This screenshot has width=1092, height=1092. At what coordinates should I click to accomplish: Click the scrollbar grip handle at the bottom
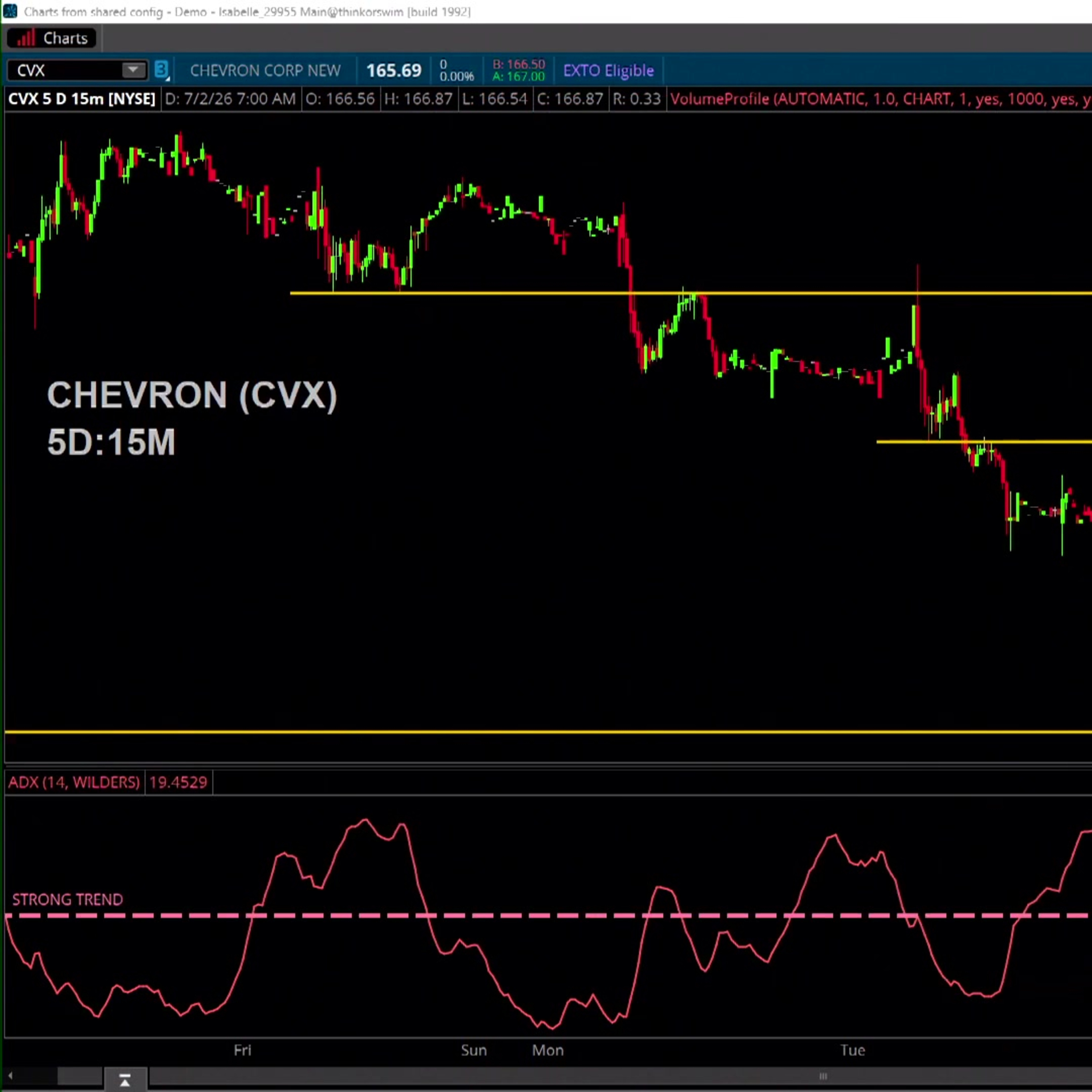click(x=823, y=1076)
